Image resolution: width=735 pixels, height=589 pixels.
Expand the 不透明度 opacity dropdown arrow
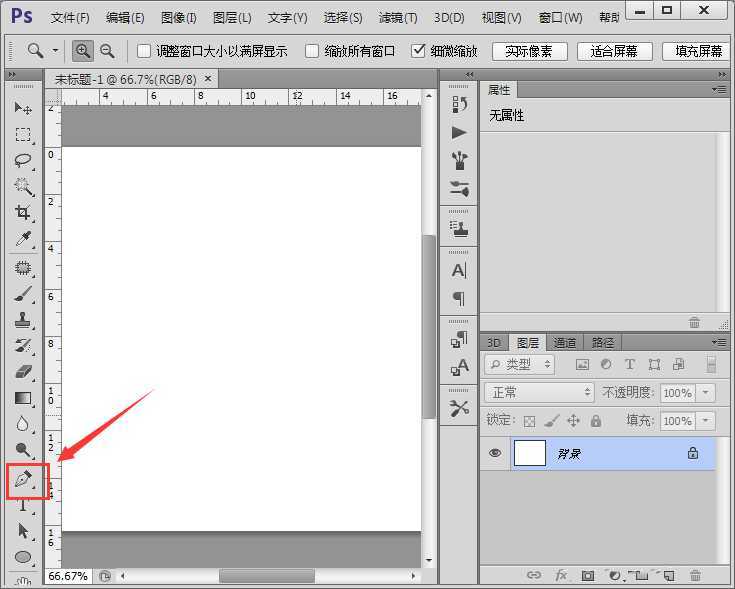707,393
